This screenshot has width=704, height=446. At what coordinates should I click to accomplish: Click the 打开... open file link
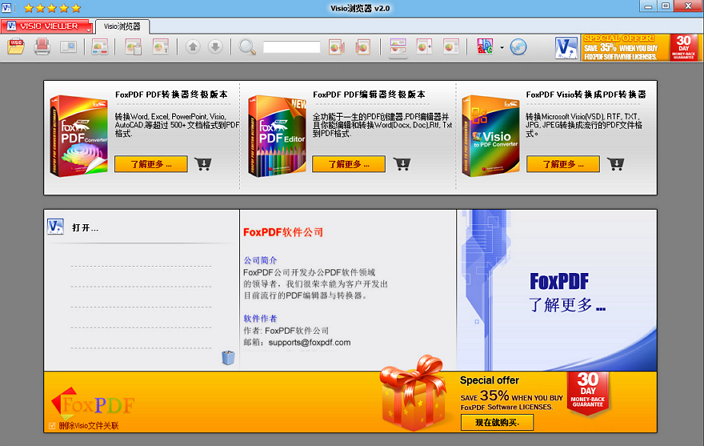tap(85, 228)
